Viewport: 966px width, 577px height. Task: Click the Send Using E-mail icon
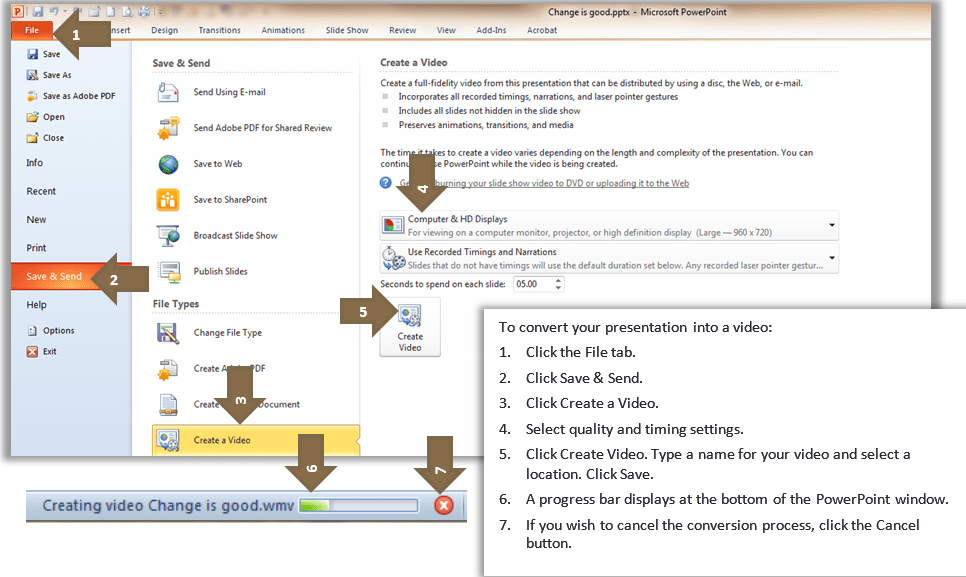pyautogui.click(x=168, y=92)
